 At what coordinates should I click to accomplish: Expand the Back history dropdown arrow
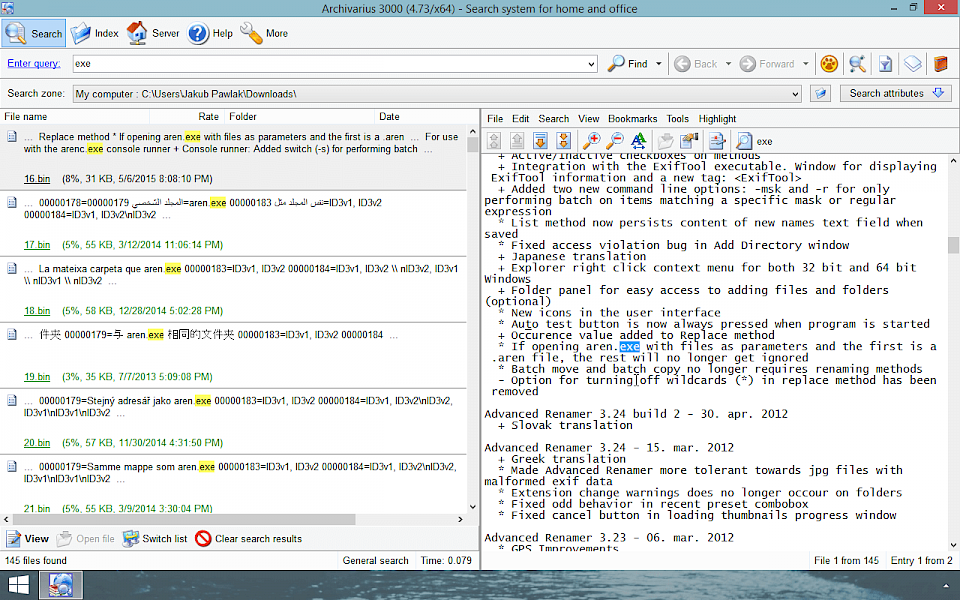point(728,64)
